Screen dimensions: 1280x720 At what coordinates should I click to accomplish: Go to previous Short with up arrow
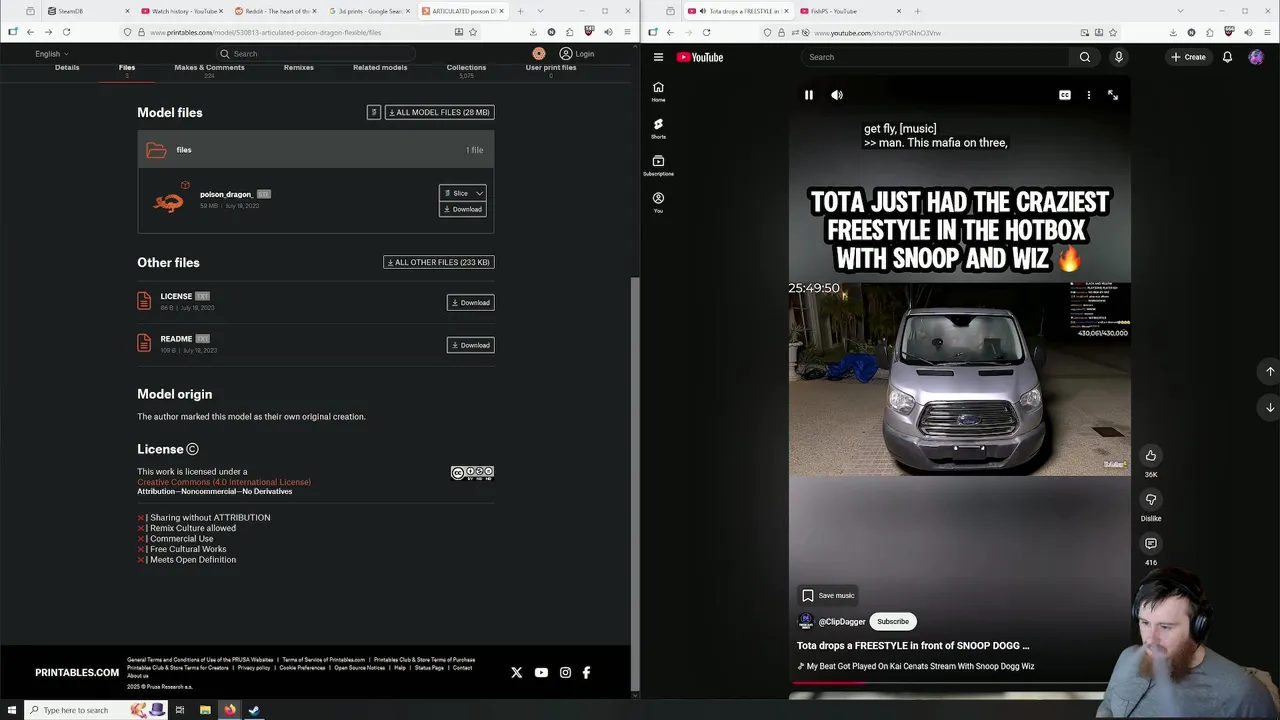[x=1270, y=371]
